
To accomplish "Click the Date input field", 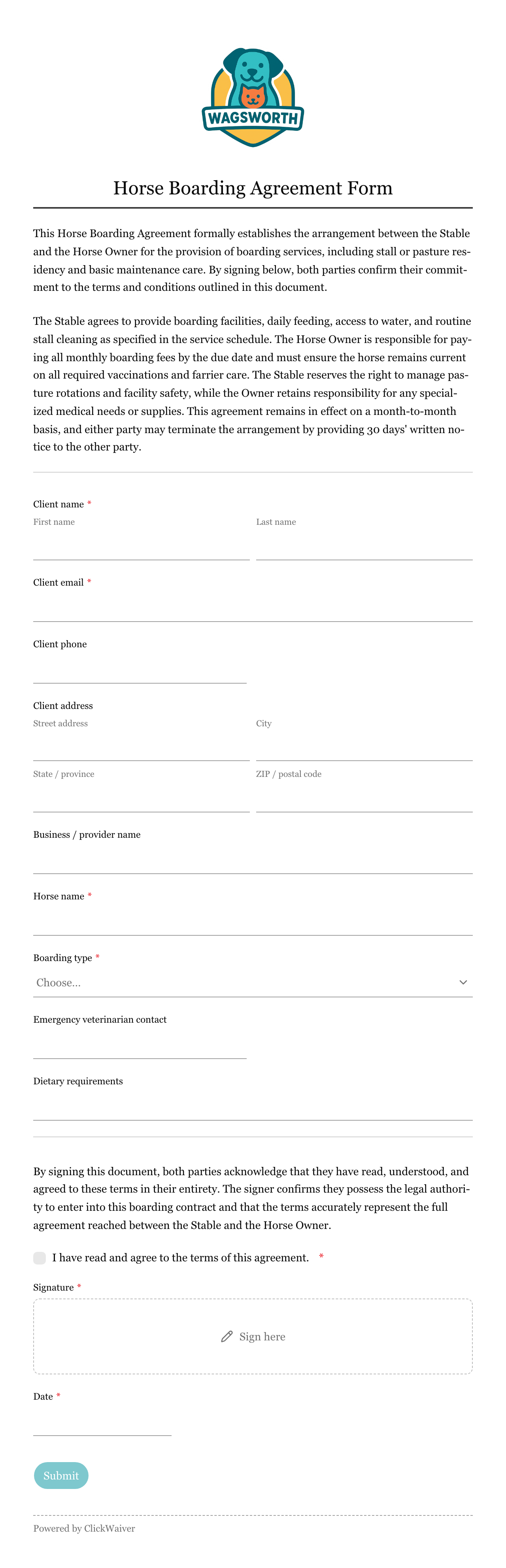I will tap(102, 1421).
